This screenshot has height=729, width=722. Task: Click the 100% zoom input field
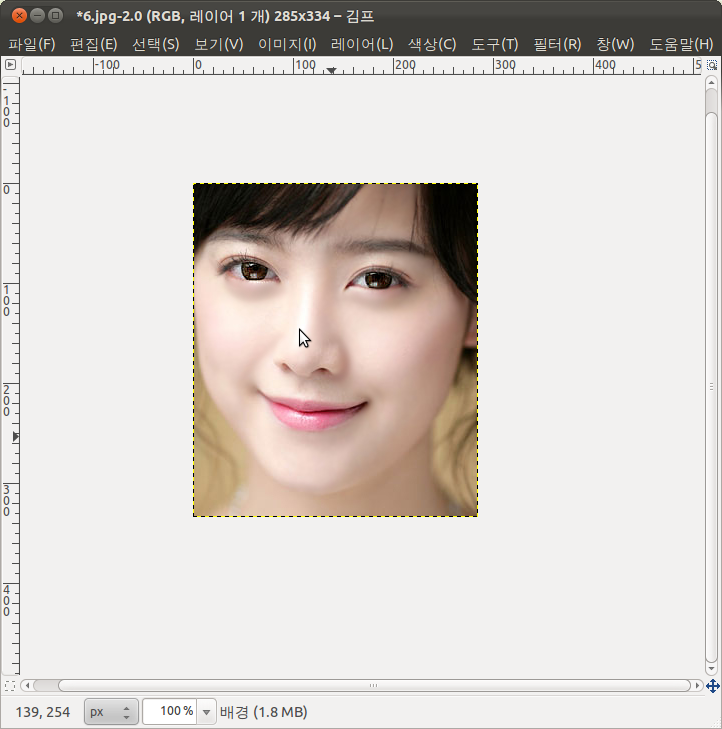tap(170, 711)
